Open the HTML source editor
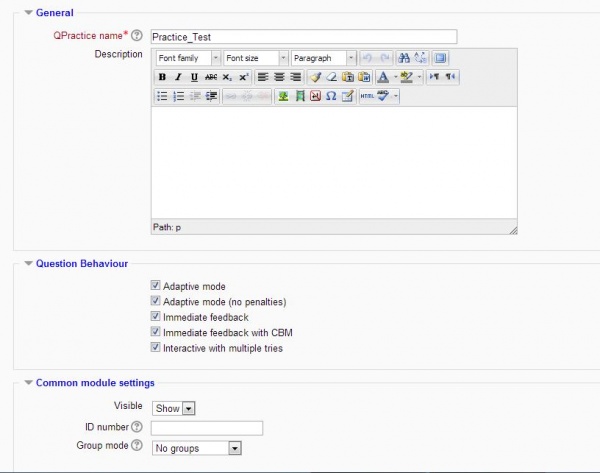 tap(366, 96)
